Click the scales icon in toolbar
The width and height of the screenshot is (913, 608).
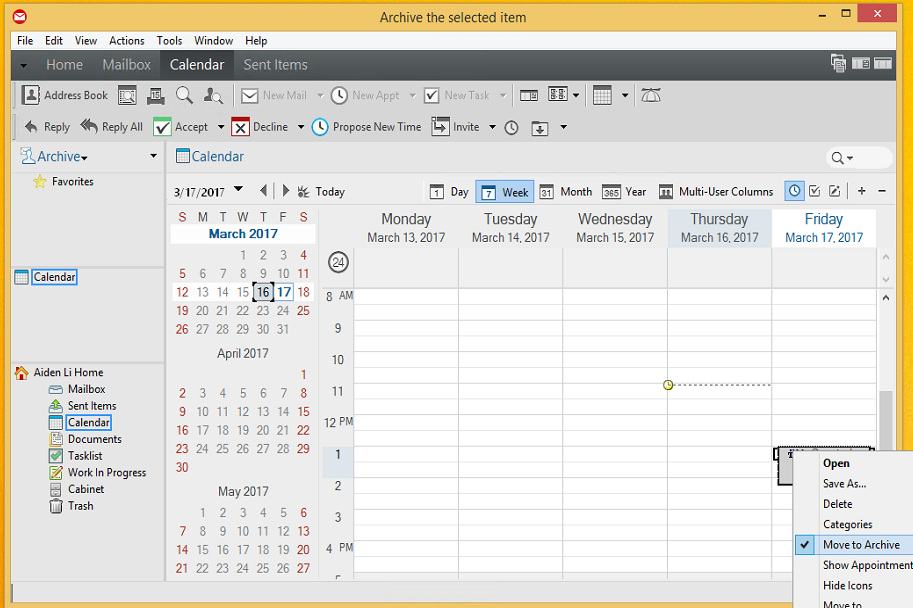(650, 96)
